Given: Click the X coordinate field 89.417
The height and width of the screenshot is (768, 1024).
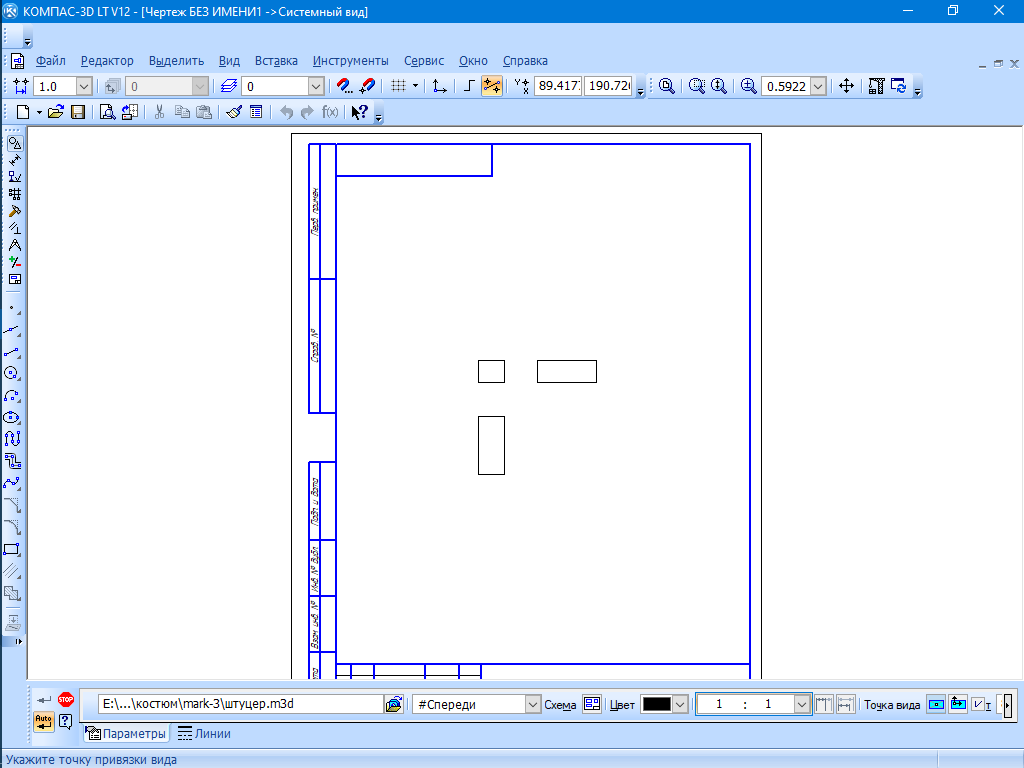Looking at the screenshot, I should click(x=558, y=86).
